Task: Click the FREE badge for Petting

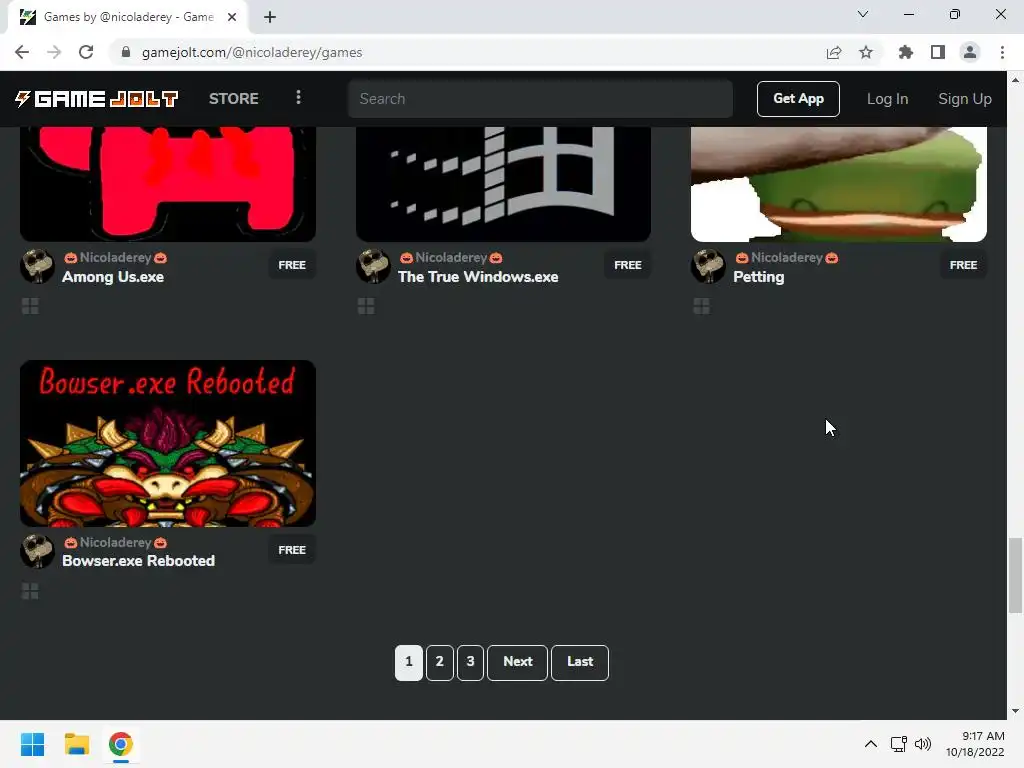Action: tap(963, 265)
